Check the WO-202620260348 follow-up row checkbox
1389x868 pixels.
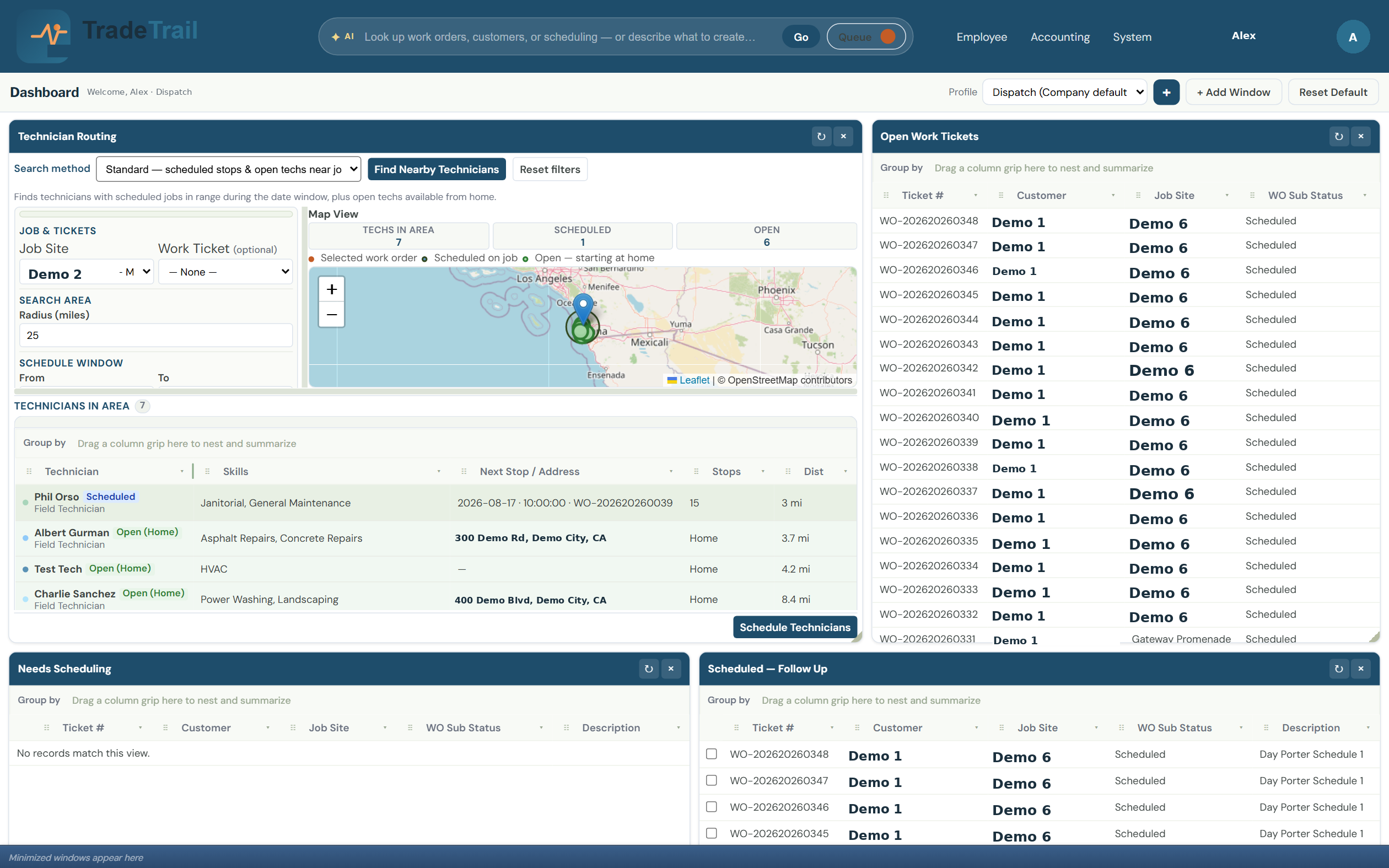point(711,754)
